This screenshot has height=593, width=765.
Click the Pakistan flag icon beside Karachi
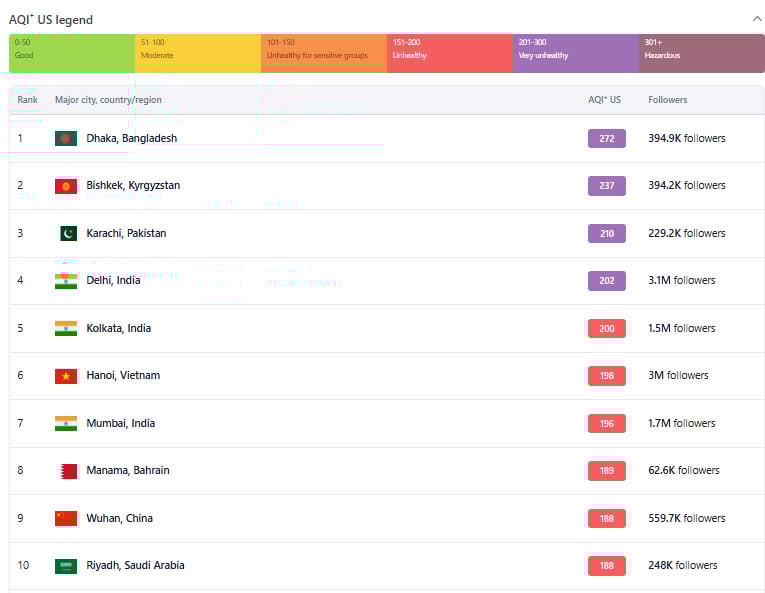tap(67, 233)
